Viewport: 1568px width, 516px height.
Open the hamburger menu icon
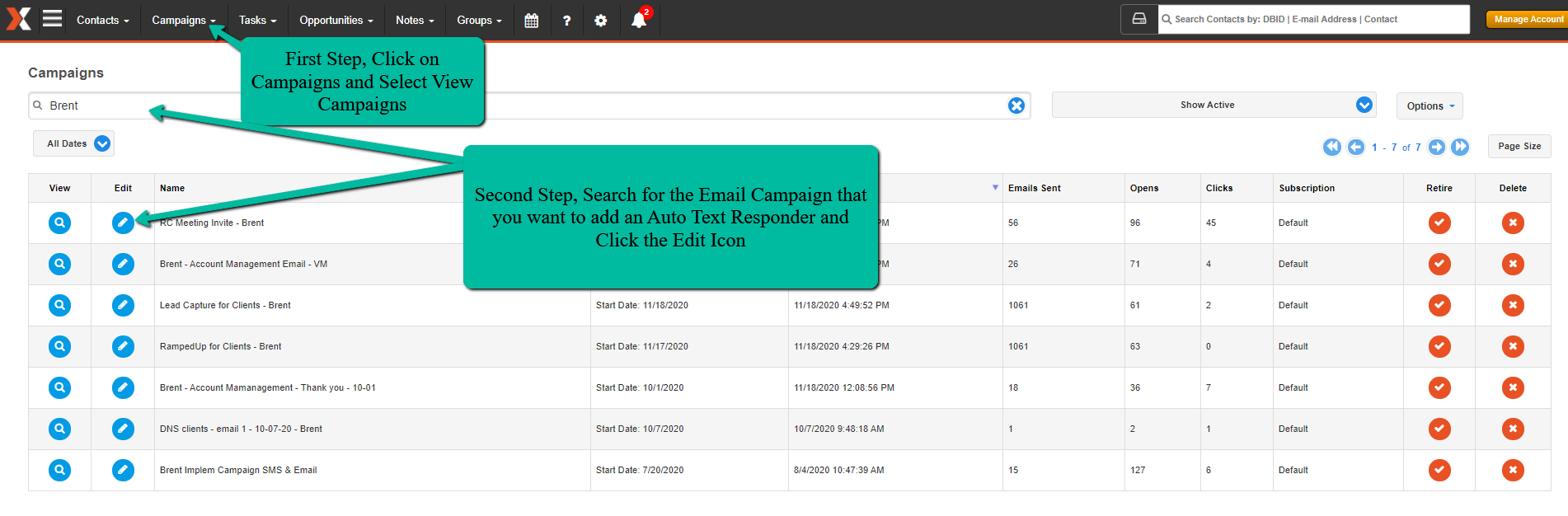(x=52, y=18)
